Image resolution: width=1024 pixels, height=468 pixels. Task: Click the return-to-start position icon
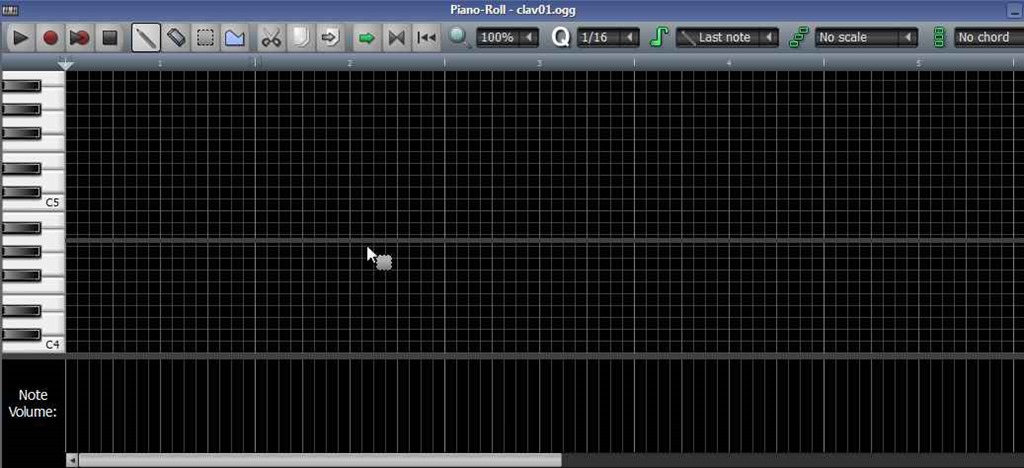(x=426, y=38)
